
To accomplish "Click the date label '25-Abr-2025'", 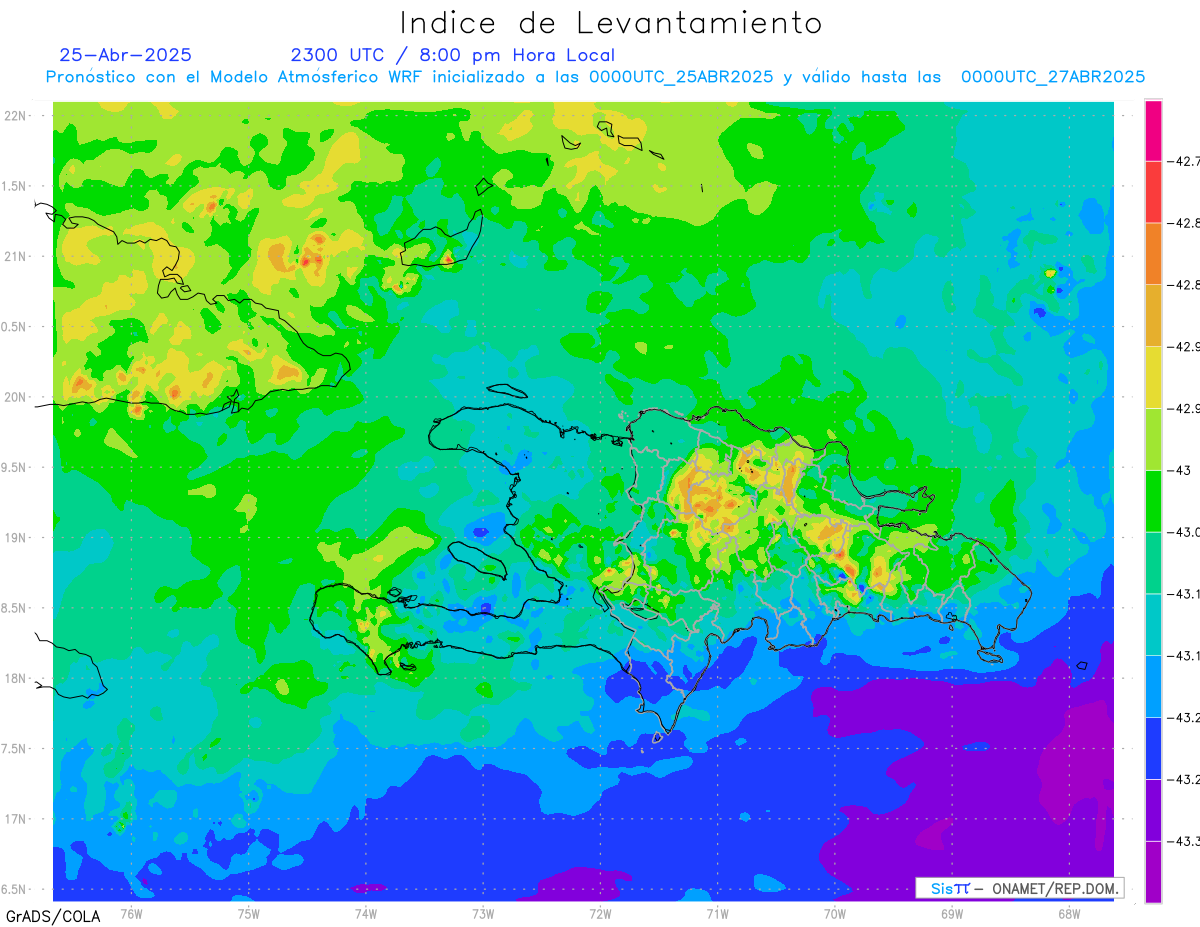I will (126, 55).
